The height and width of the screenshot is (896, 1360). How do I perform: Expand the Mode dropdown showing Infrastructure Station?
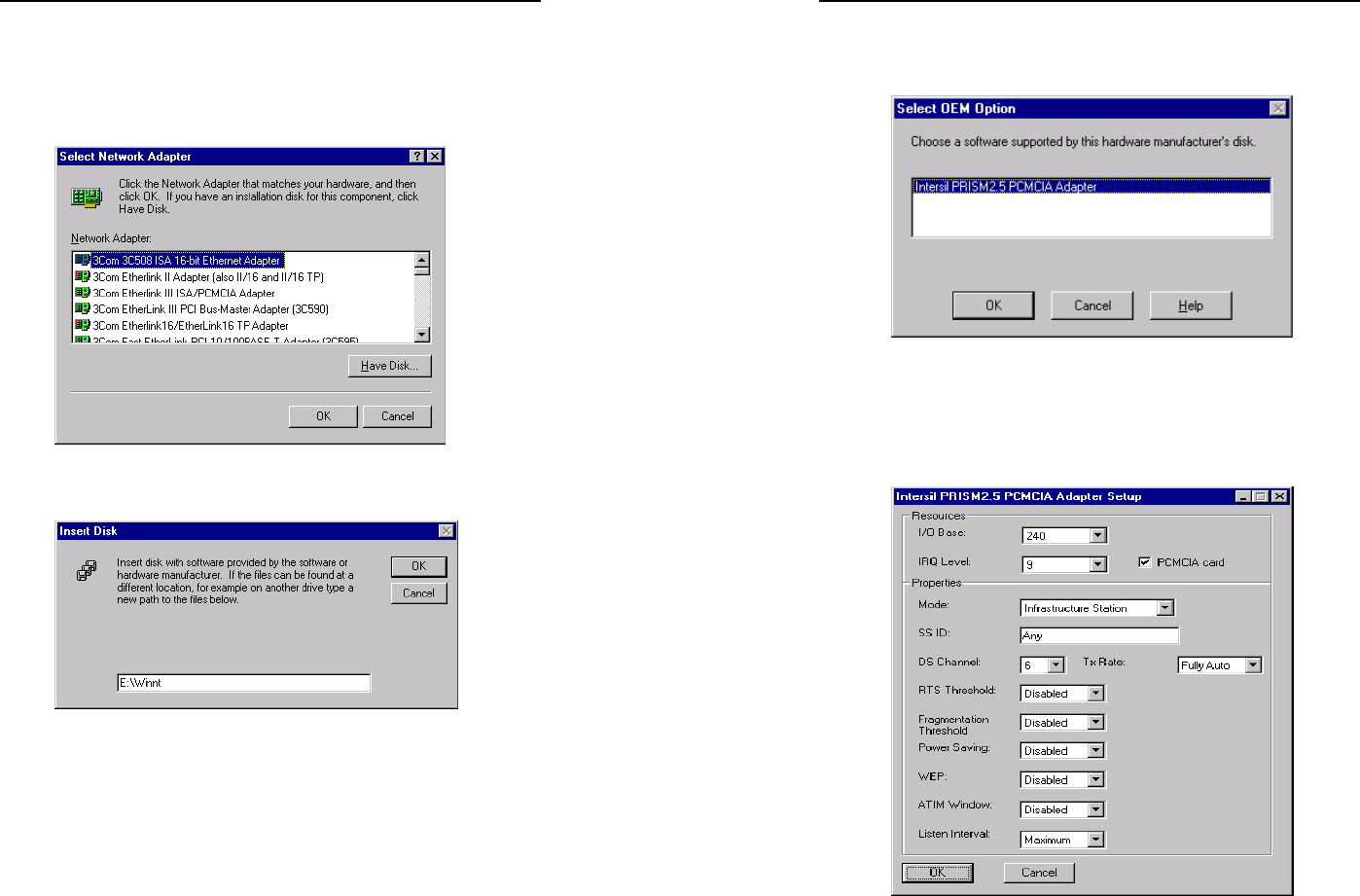[x=1165, y=608]
